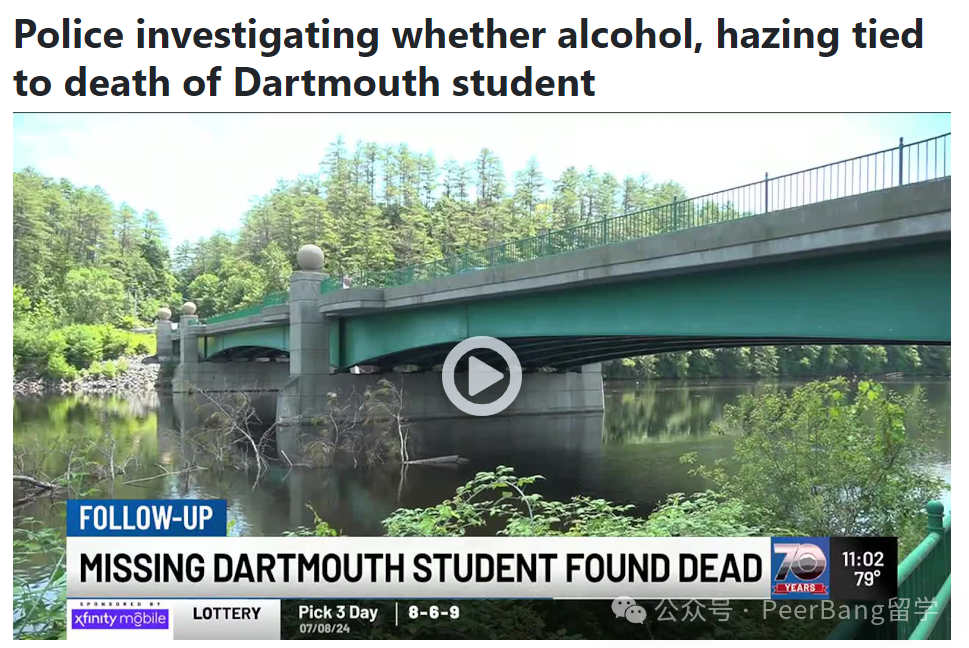969x648 pixels.
Task: Click the 11:02 clock display
Action: click(x=863, y=559)
